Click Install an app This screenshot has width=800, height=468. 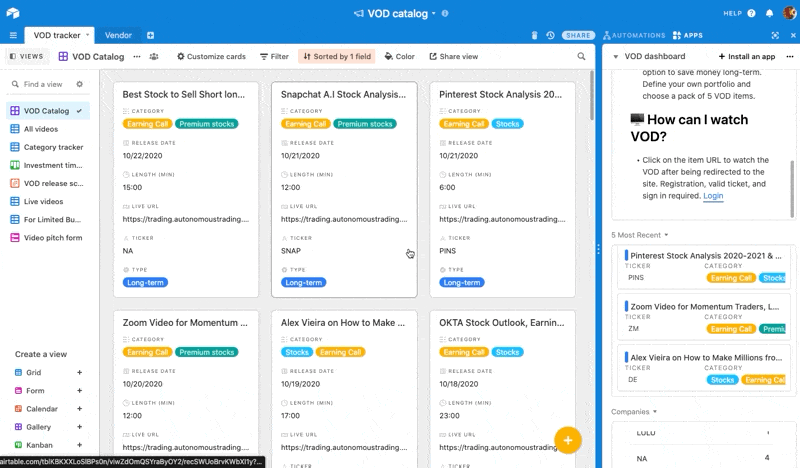tap(747, 57)
